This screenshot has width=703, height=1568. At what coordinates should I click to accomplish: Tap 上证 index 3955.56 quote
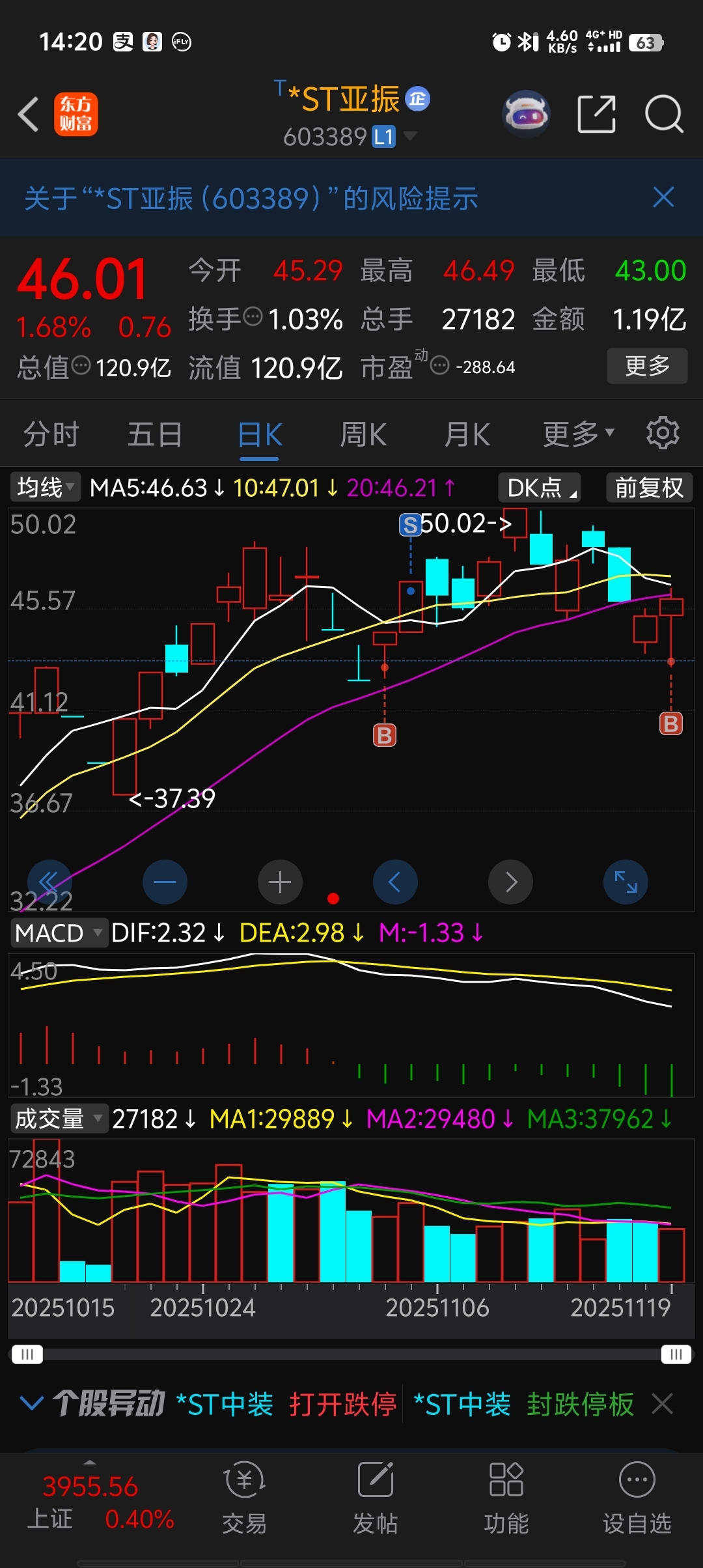coord(100,1503)
